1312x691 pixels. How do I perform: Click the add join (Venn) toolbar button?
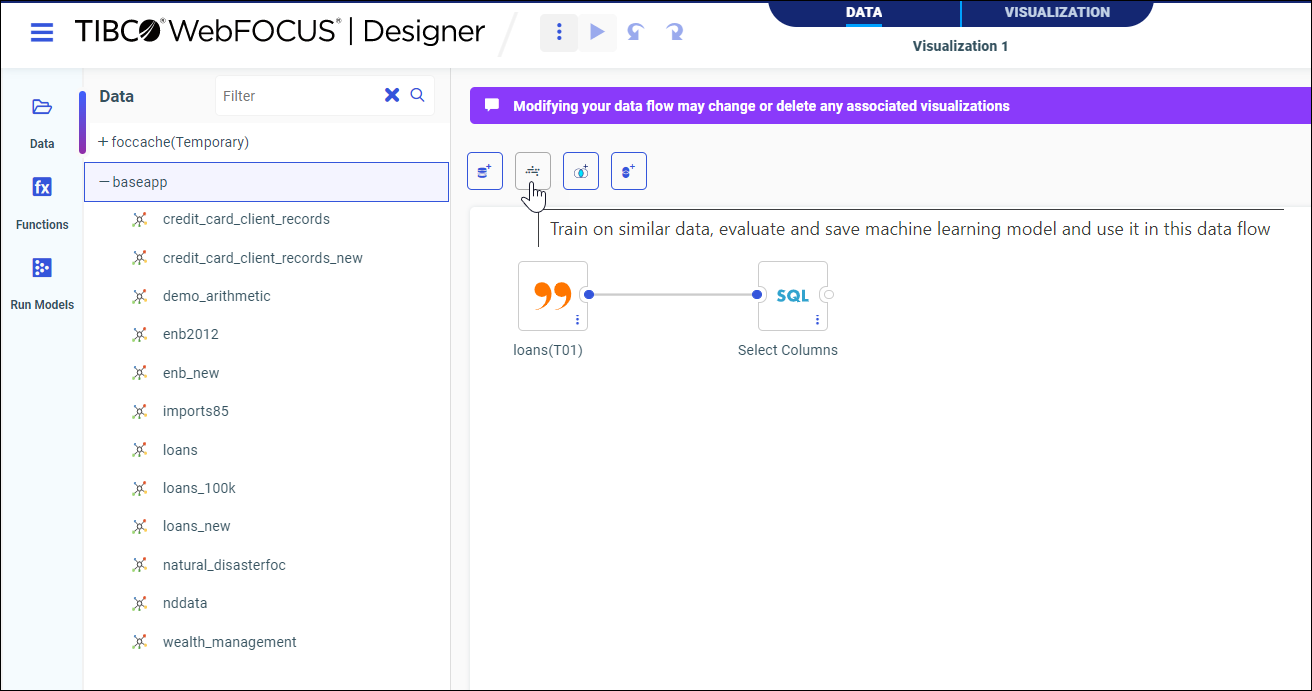pos(580,171)
